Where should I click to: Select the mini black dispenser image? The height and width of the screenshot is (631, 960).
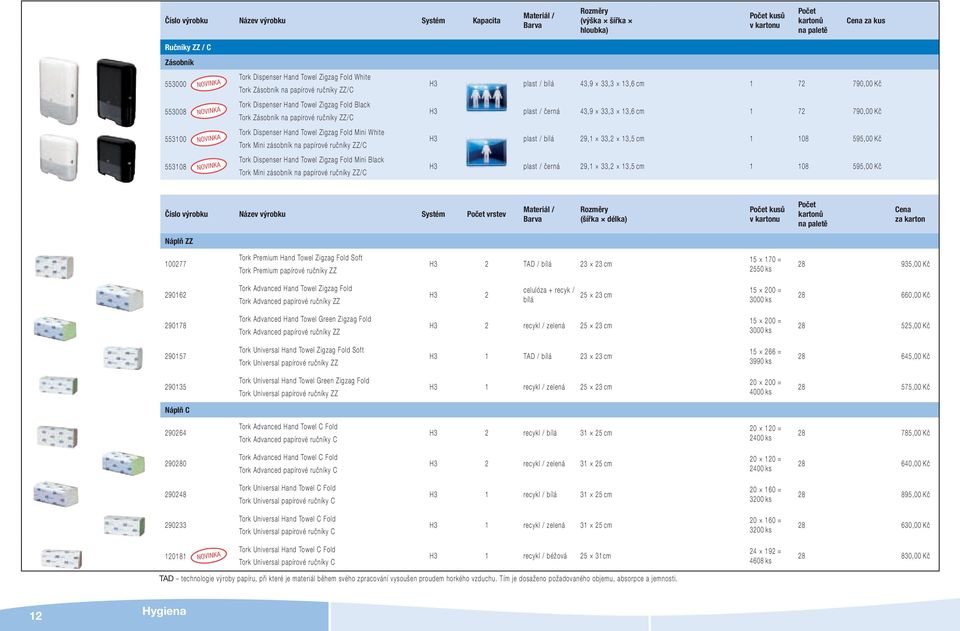116,159
